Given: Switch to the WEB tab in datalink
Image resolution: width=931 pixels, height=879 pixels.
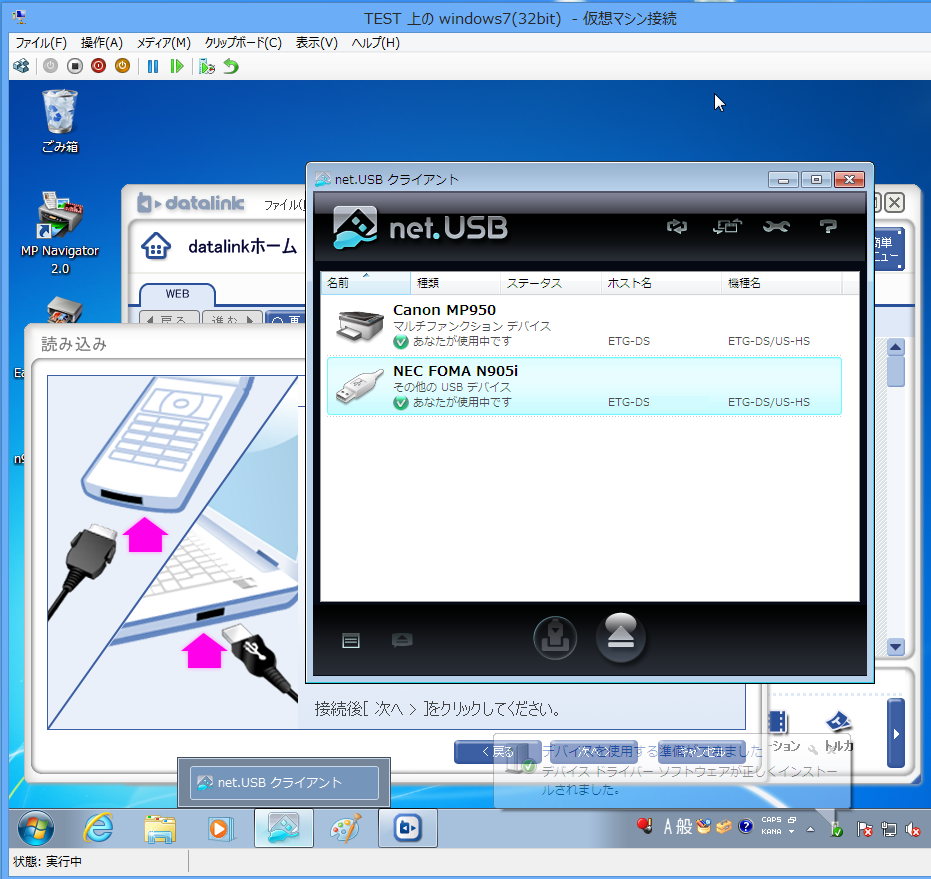Looking at the screenshot, I should tap(178, 294).
